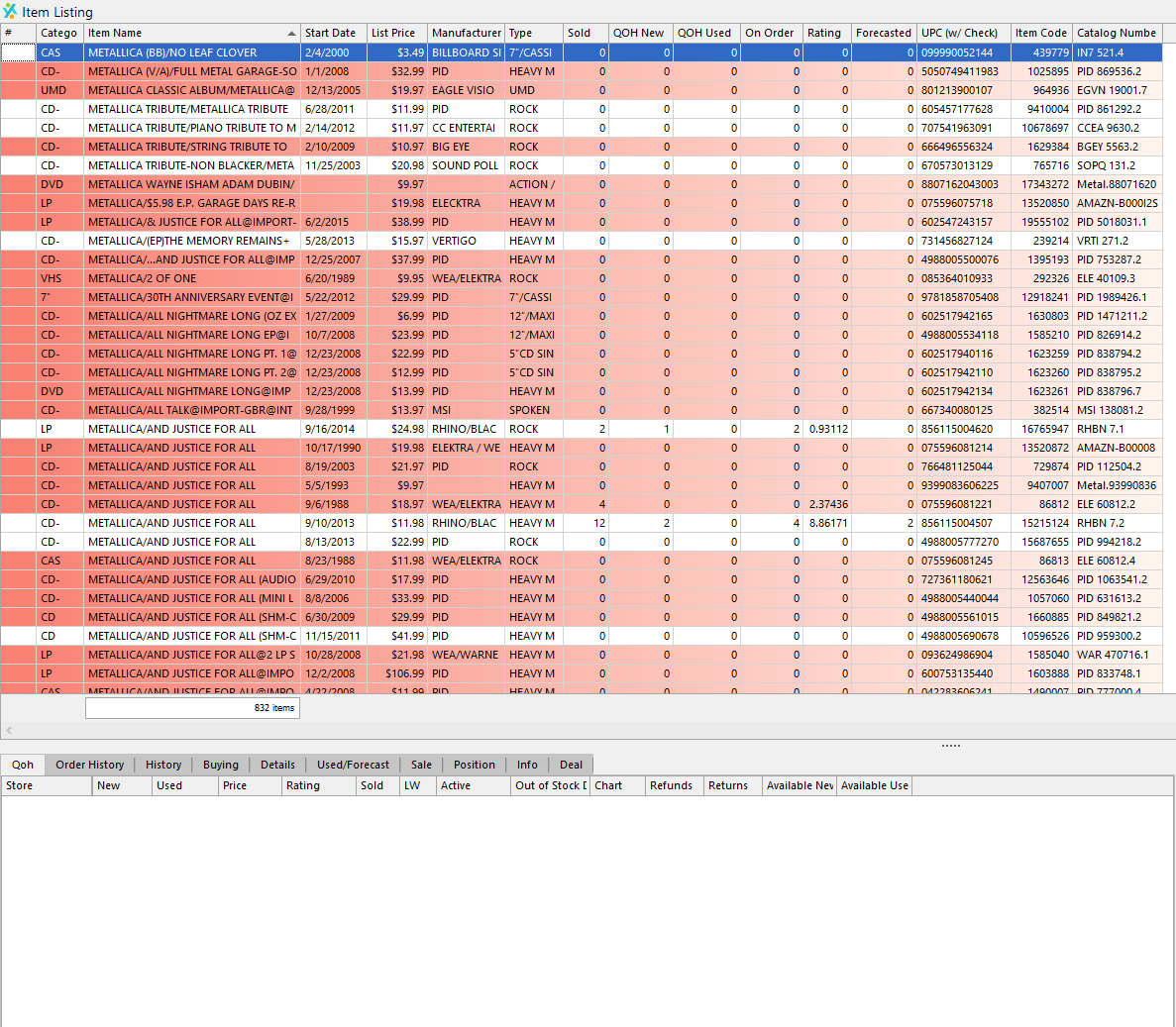The height and width of the screenshot is (1027, 1176).
Task: Click the scroll-left arrow of horizontal scrollbar
Action: click(x=9, y=730)
